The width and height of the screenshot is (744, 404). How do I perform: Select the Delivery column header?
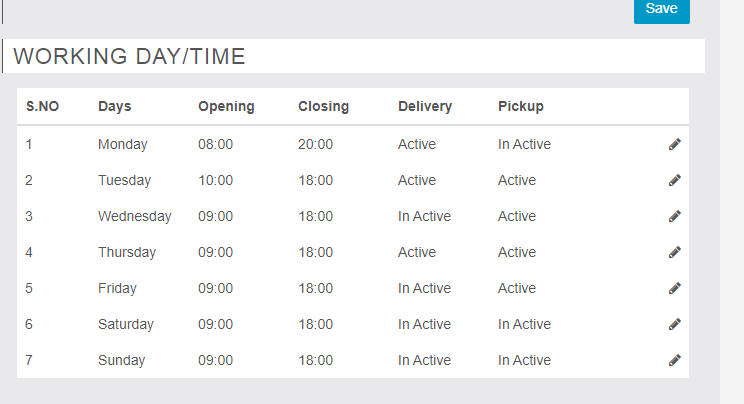point(425,106)
